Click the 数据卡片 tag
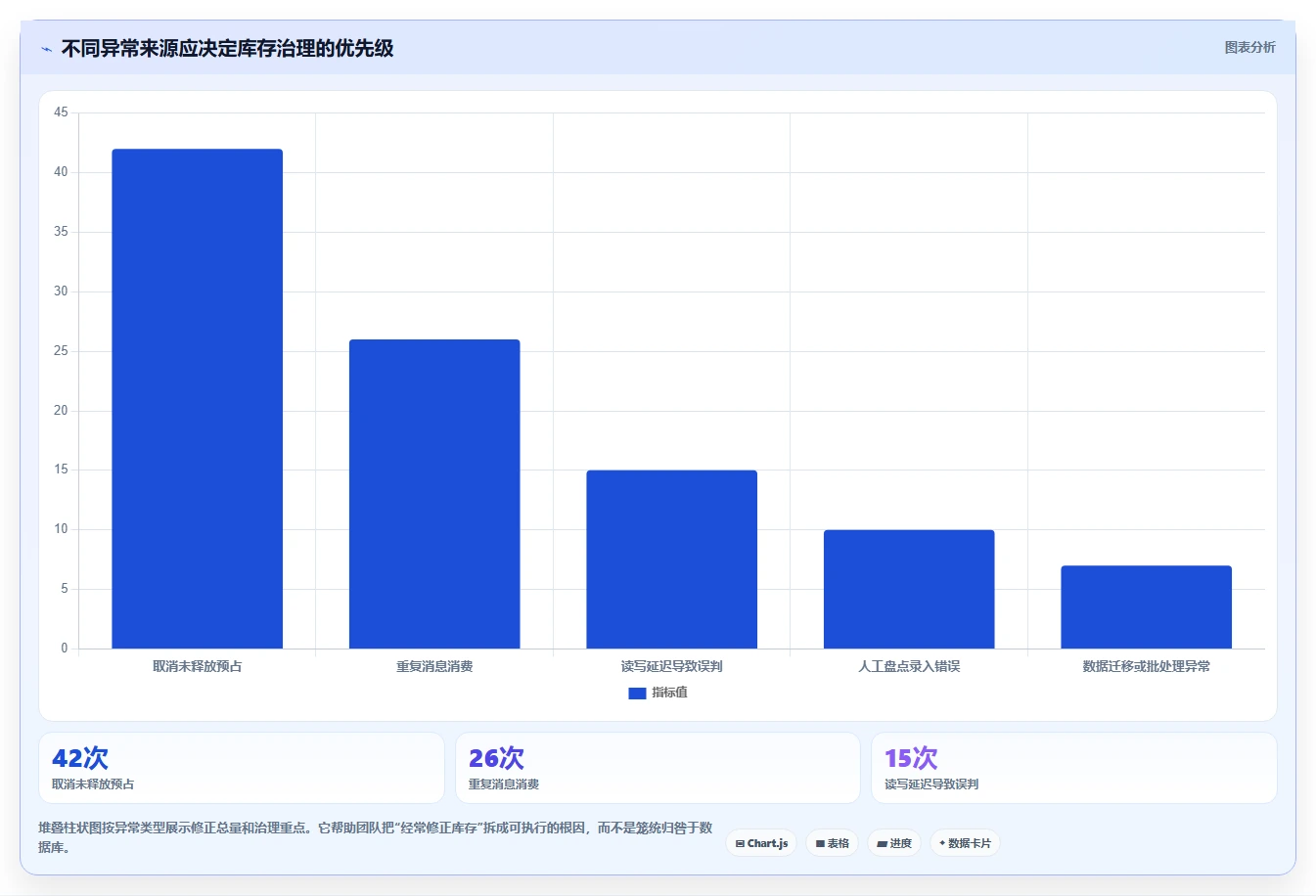 pyautogui.click(x=965, y=843)
